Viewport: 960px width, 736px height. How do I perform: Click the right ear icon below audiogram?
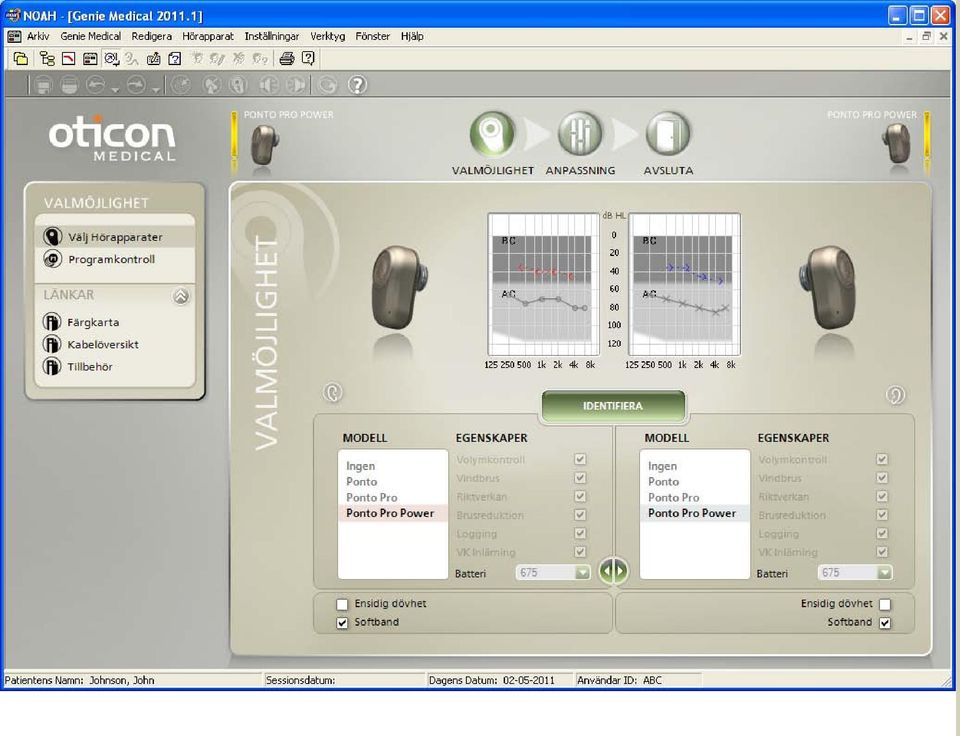(895, 395)
